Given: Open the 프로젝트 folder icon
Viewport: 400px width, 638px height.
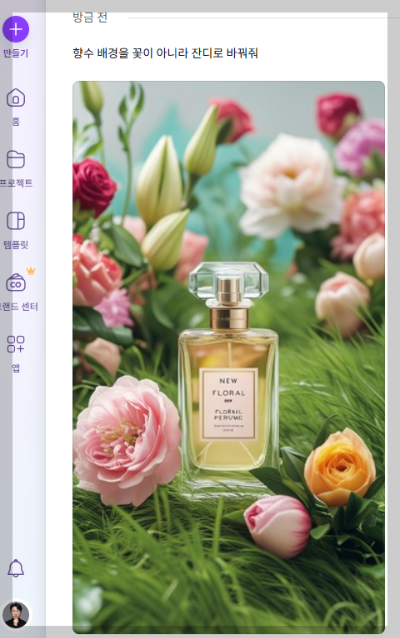Looking at the screenshot, I should [15, 160].
